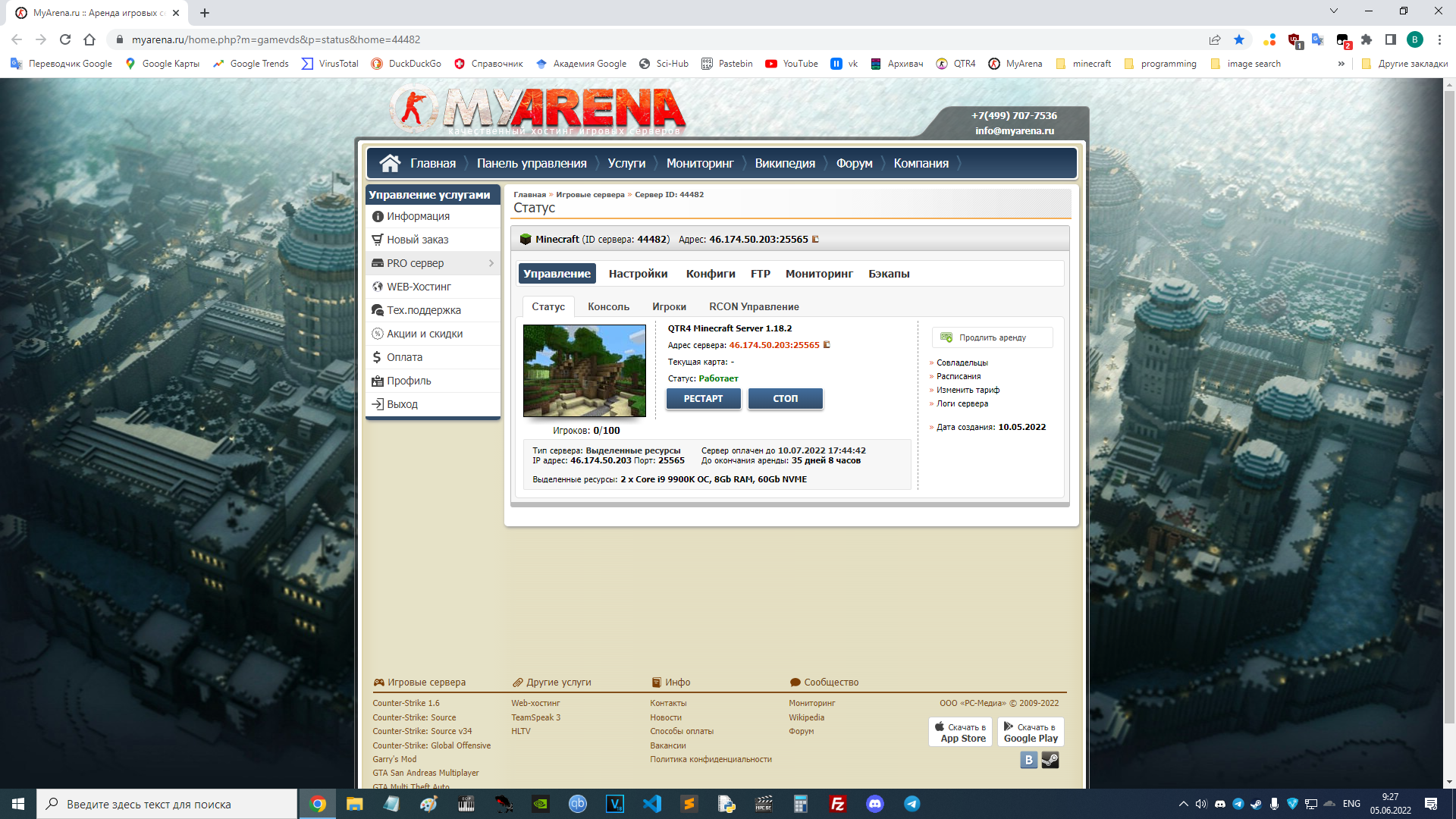Expand hidden bookmarks with double chevron

(x=1341, y=64)
